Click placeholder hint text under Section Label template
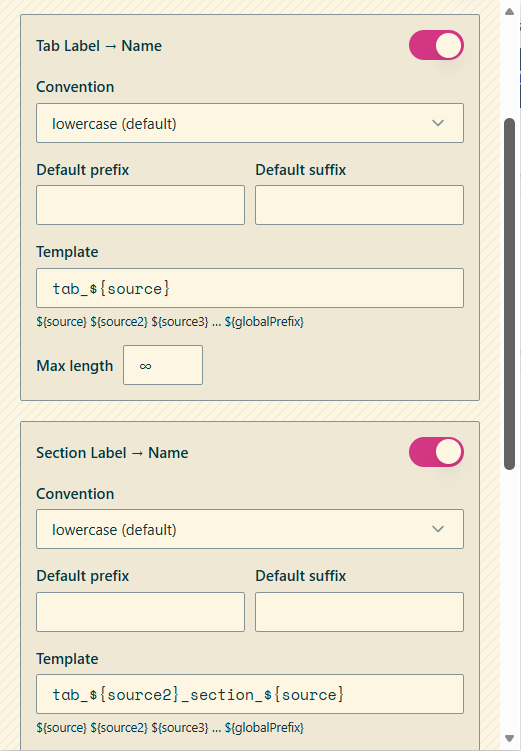The image size is (521, 751). (170, 728)
